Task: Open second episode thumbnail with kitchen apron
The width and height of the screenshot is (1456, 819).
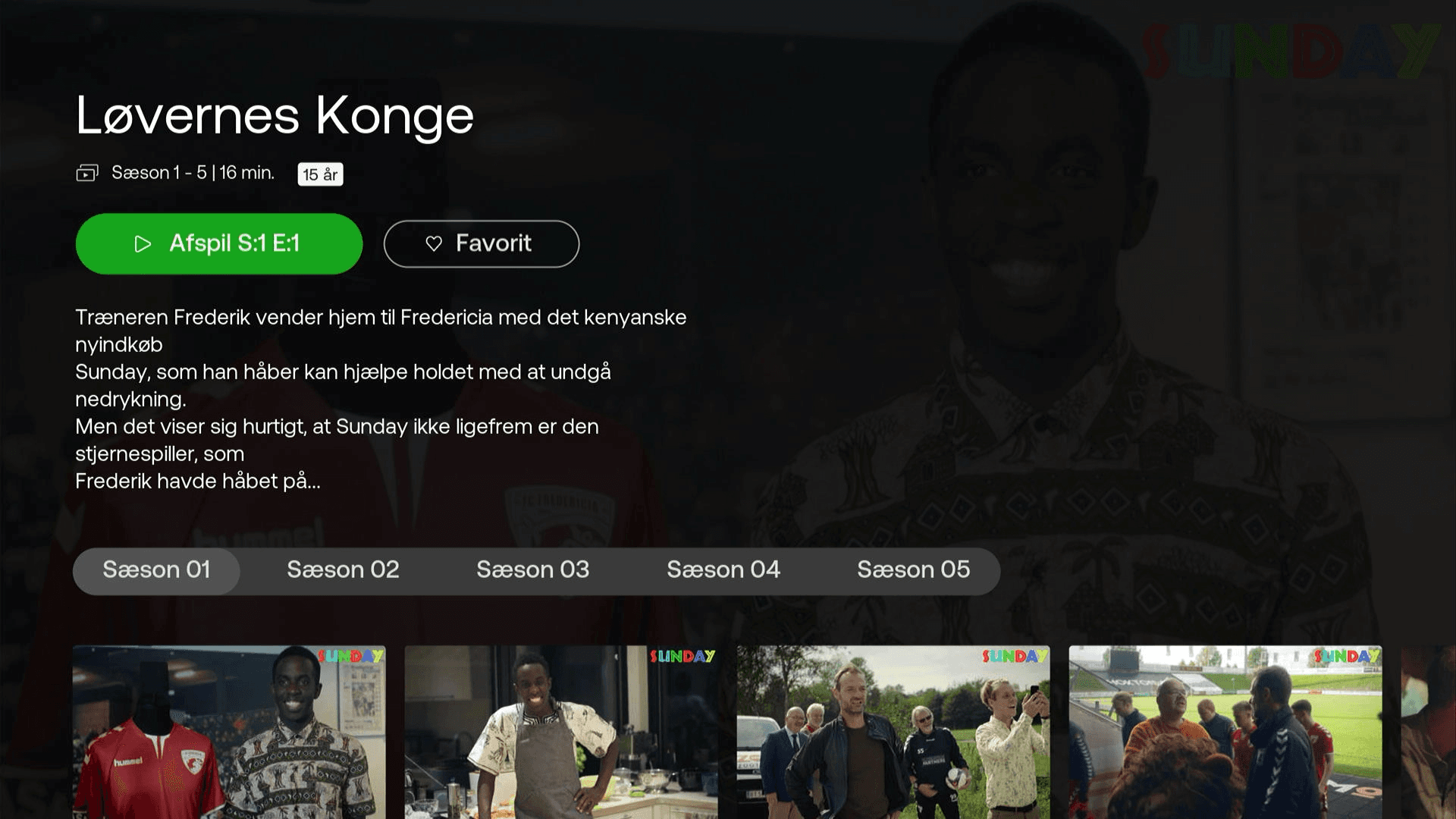Action: click(x=561, y=732)
